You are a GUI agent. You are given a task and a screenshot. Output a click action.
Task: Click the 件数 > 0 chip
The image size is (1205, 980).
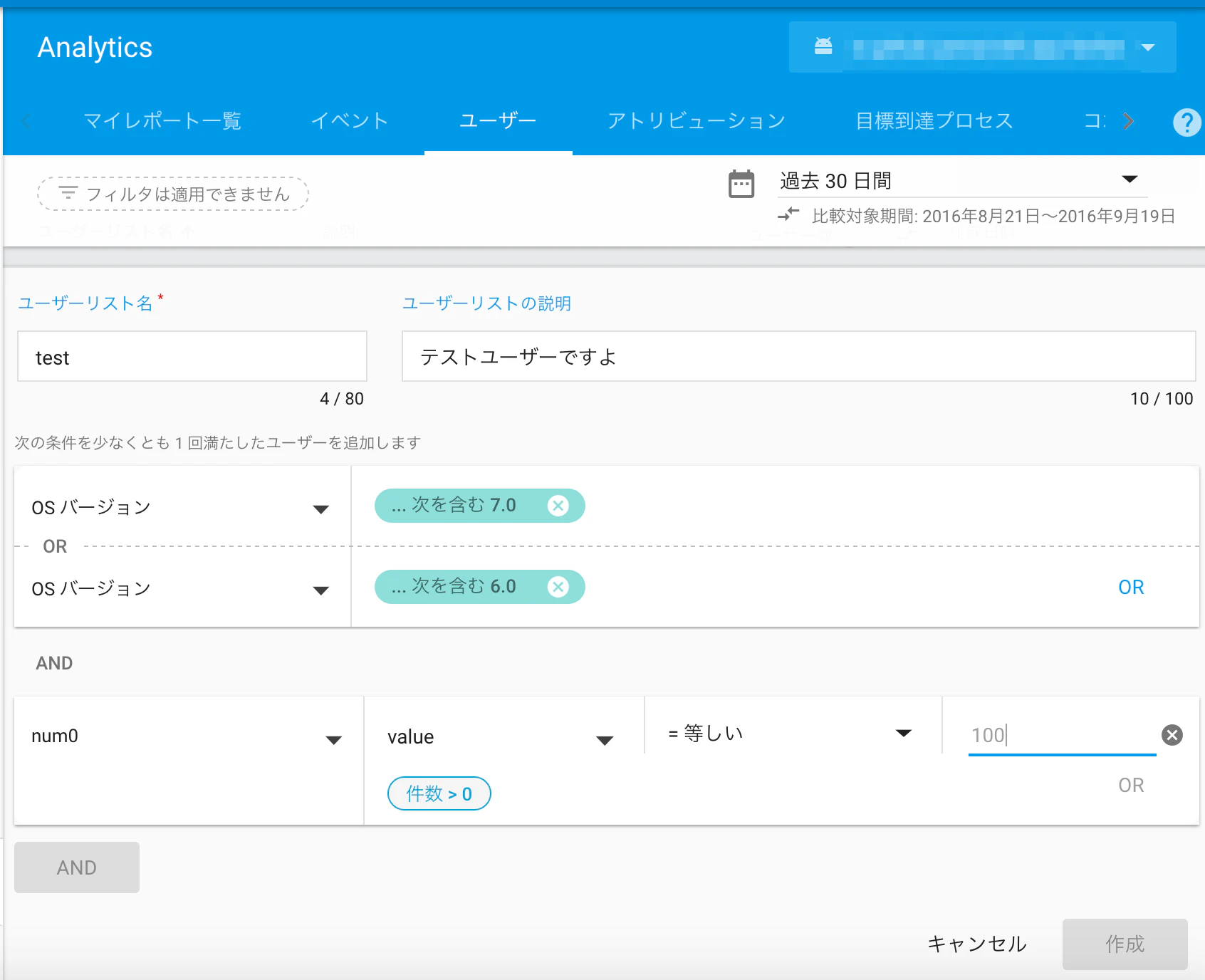coord(439,793)
